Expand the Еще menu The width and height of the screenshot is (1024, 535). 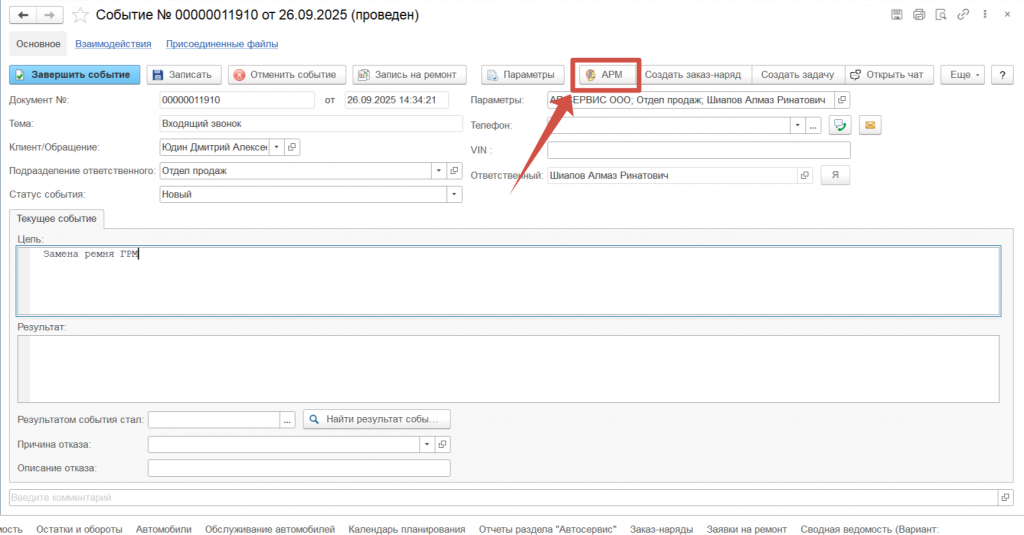pos(965,75)
